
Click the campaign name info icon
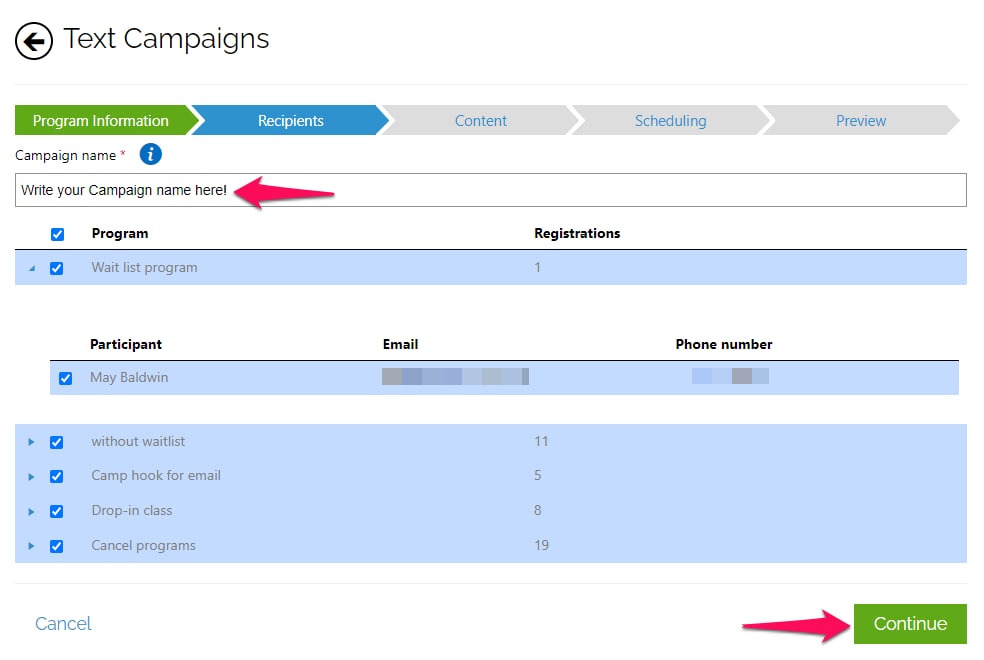tap(151, 154)
